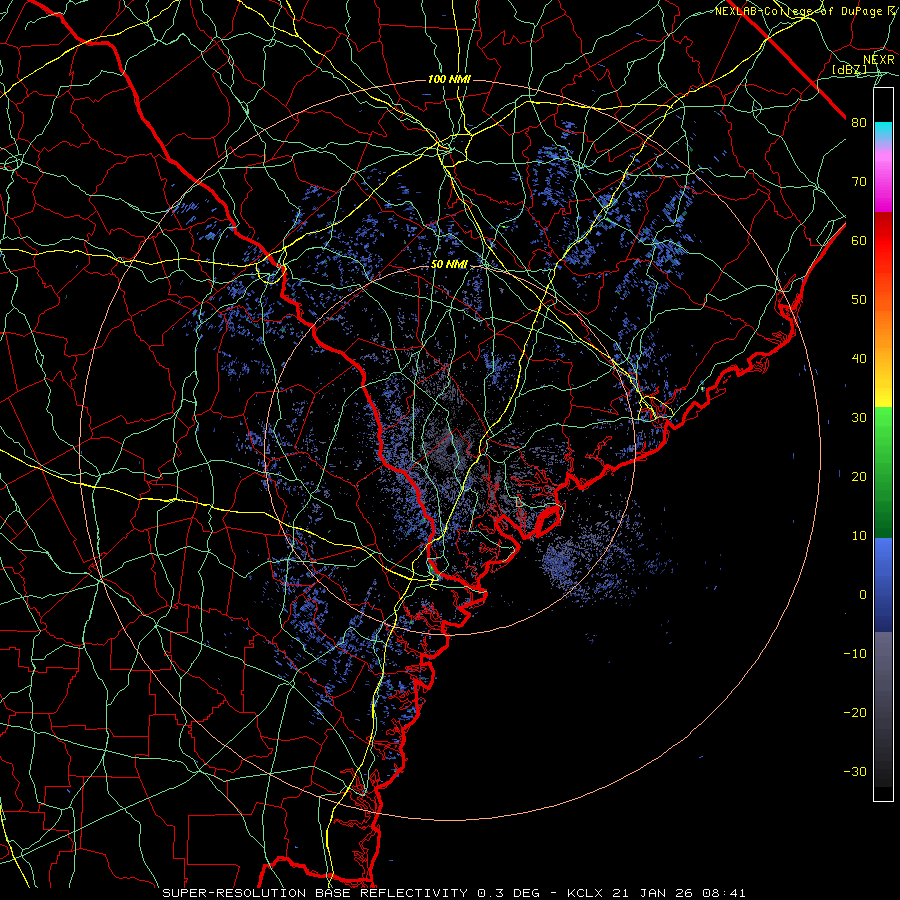The image size is (900, 900).
Task: Click the 80 value on the dBZ scale
Action: point(859,123)
